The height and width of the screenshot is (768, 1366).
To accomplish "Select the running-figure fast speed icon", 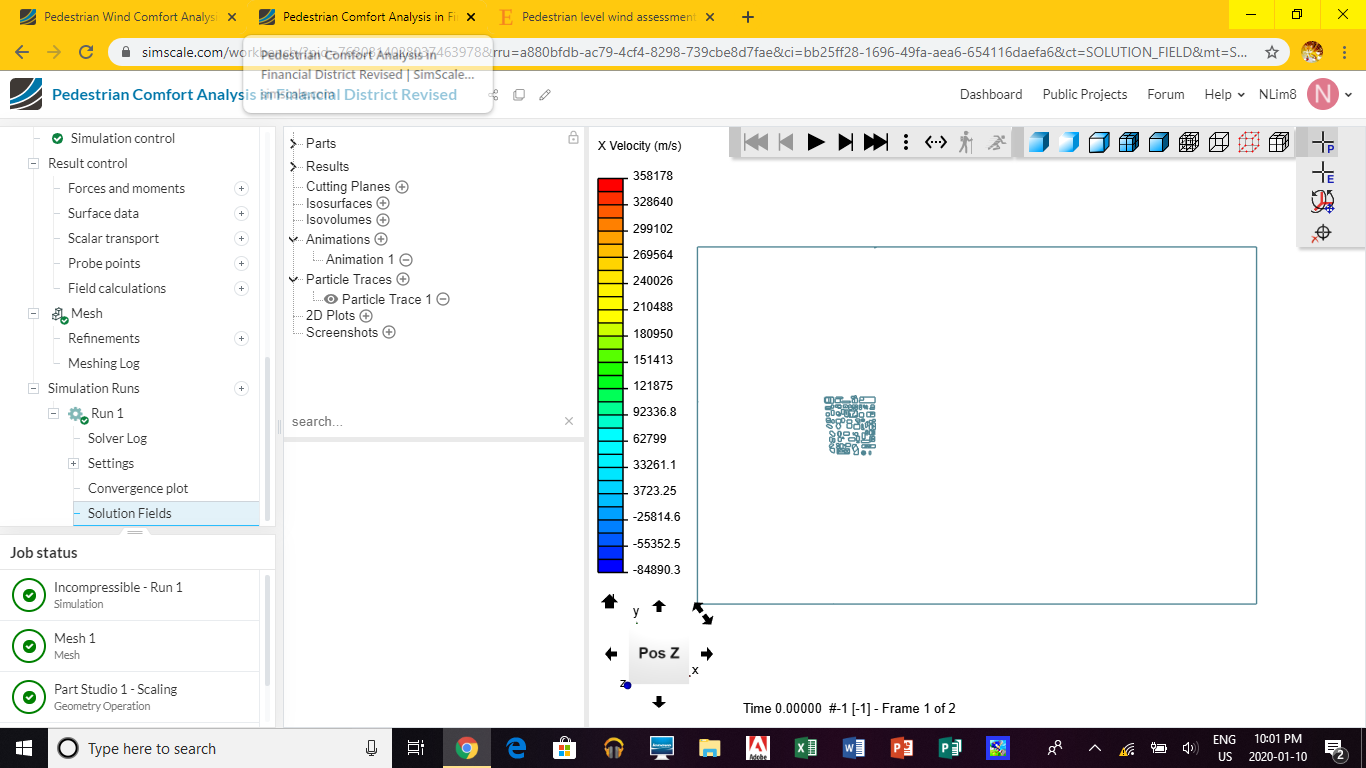I will pos(997,142).
